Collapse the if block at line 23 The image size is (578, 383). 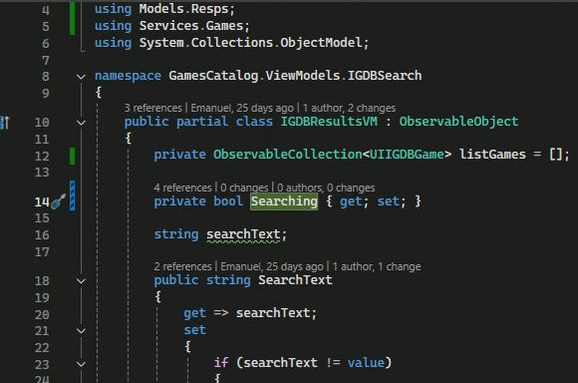(81, 364)
